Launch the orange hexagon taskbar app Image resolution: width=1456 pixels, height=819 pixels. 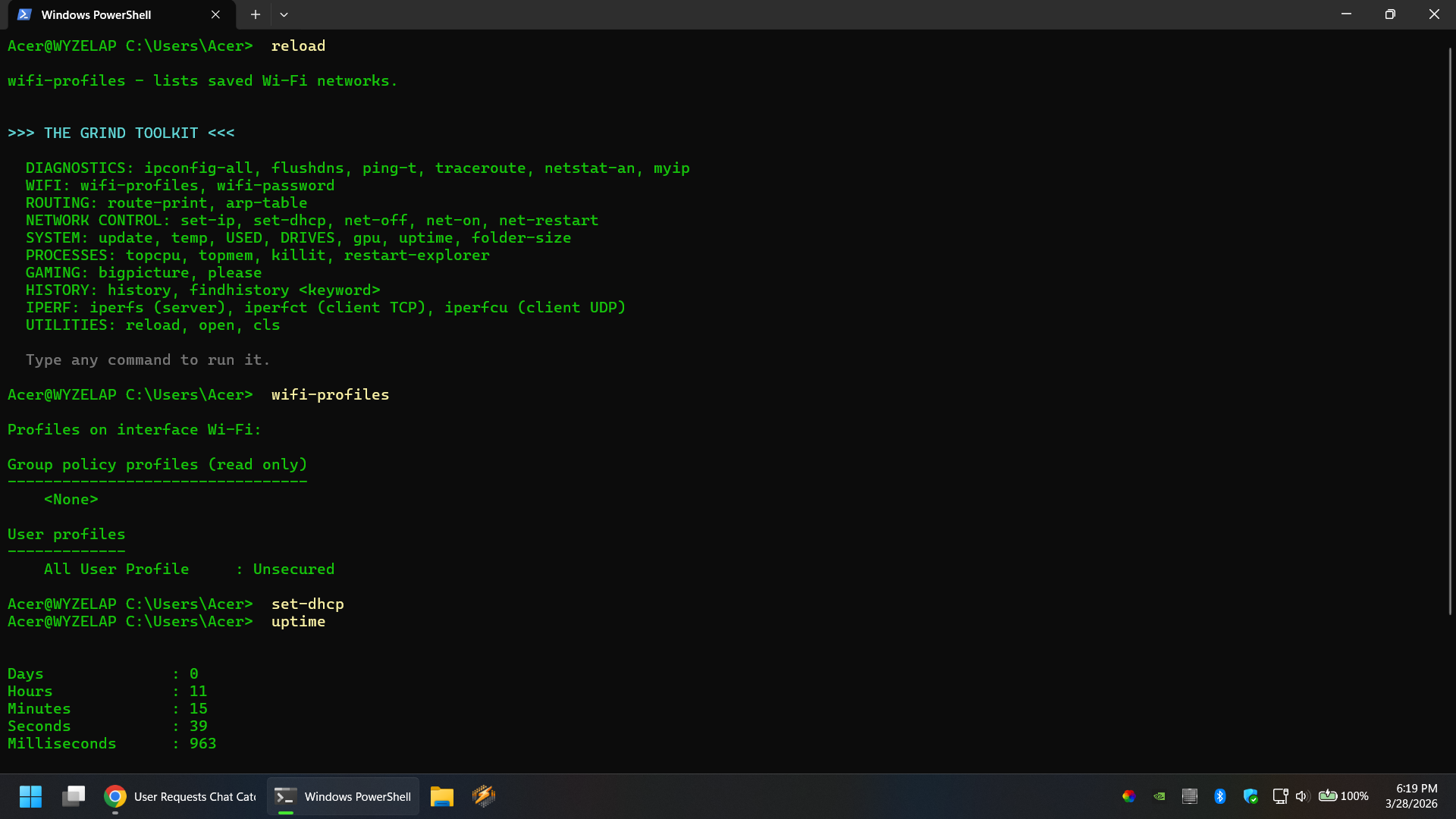[484, 796]
